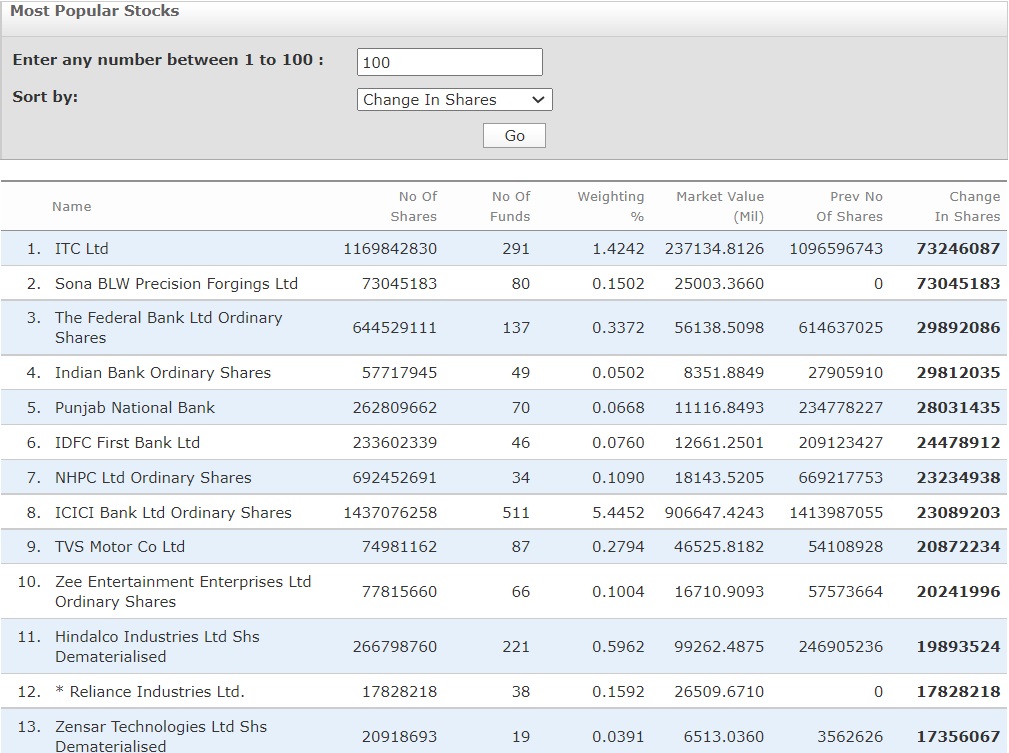The image size is (1009, 753).
Task: Open Sona BLW Precision Forgings Ltd
Action: click(176, 283)
